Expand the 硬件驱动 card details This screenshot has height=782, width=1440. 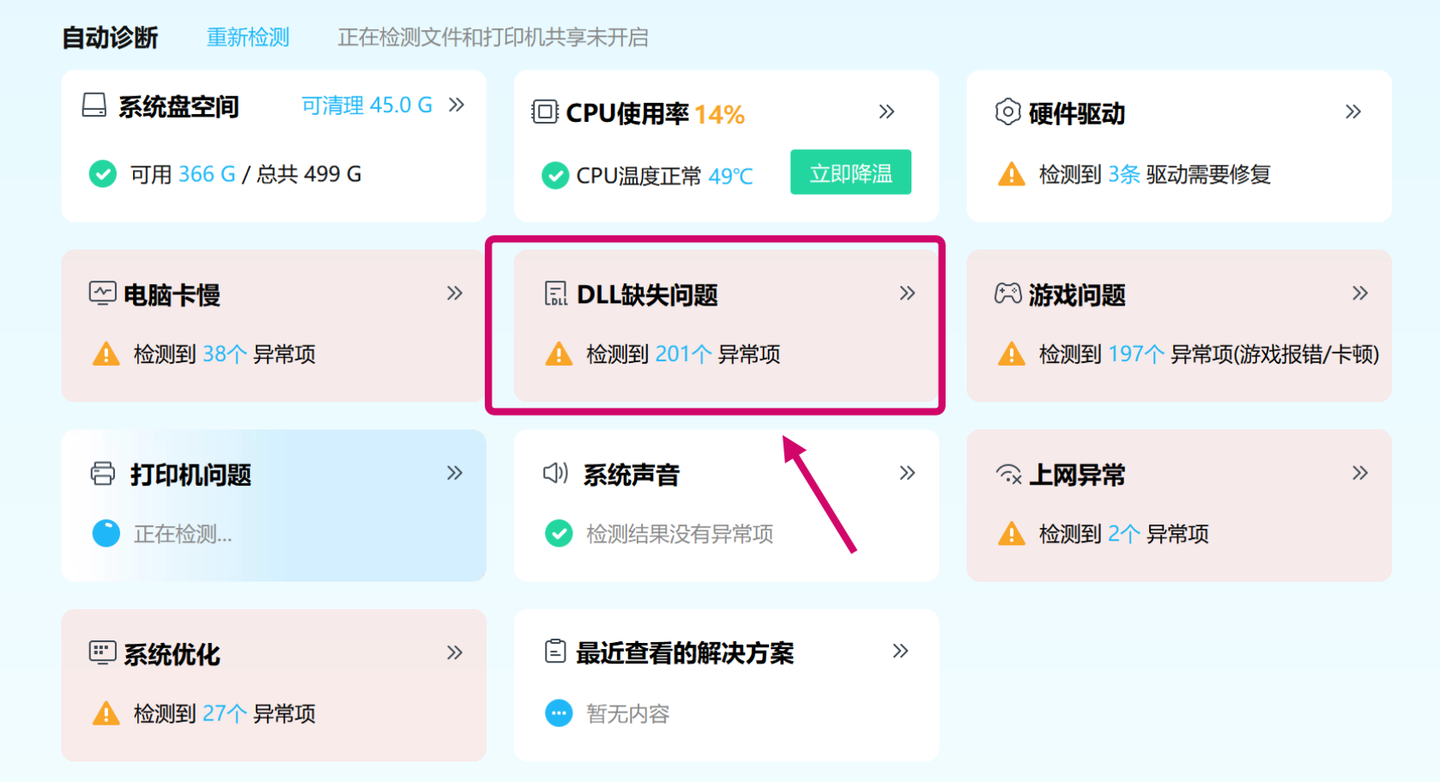pyautogui.click(x=1353, y=112)
